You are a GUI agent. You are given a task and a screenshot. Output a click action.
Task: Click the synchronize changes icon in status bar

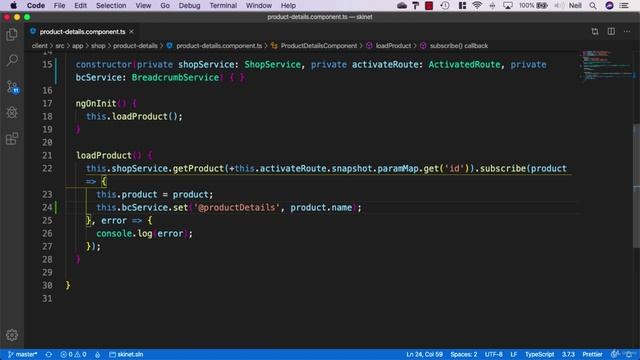49,354
